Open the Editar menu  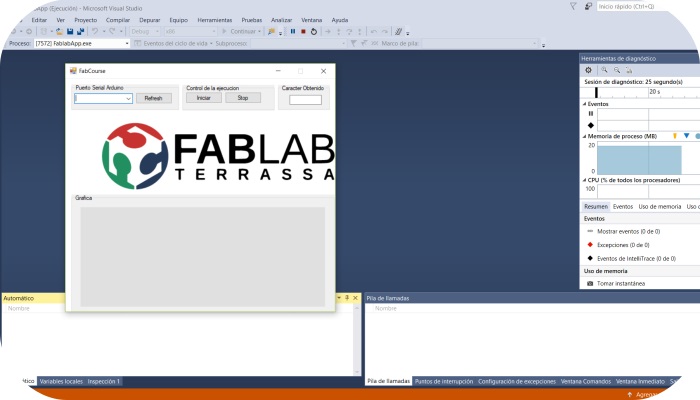pos(39,20)
